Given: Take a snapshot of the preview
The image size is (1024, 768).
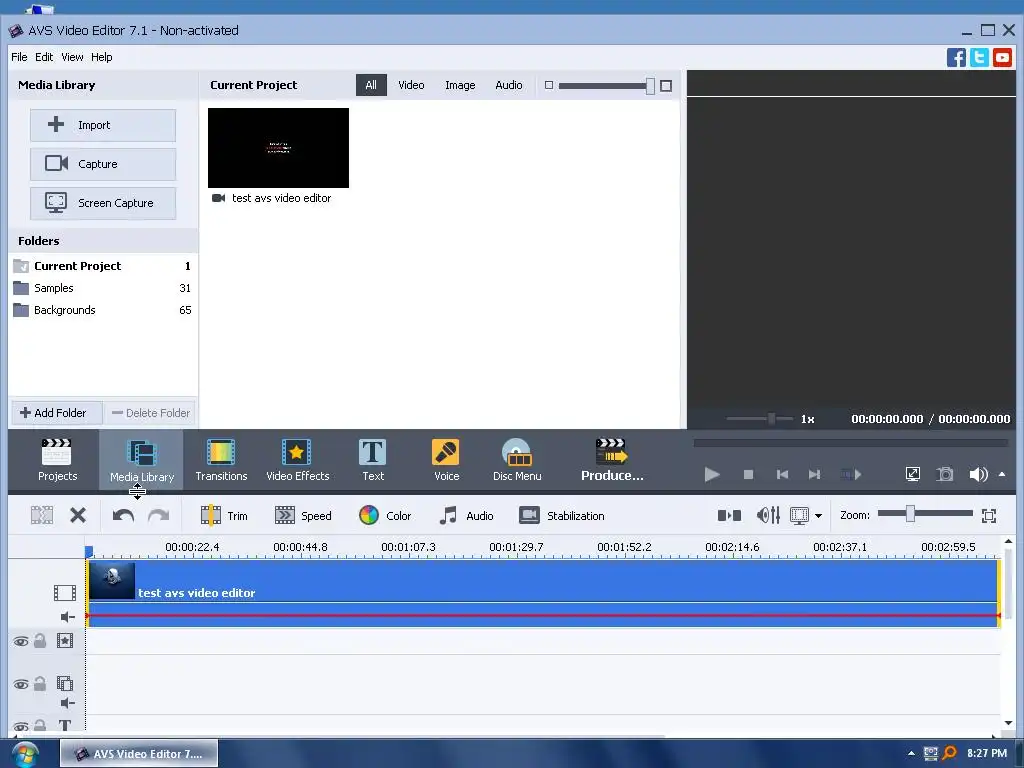Looking at the screenshot, I should pyautogui.click(x=944, y=474).
